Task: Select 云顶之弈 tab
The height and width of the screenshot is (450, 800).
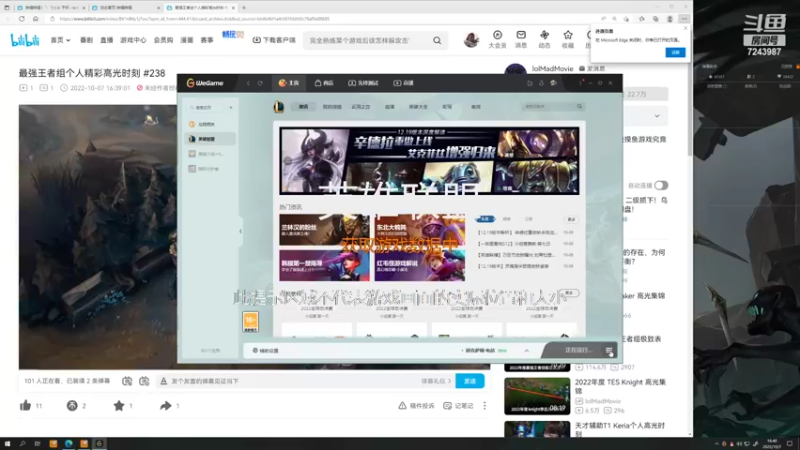Action: [361, 107]
